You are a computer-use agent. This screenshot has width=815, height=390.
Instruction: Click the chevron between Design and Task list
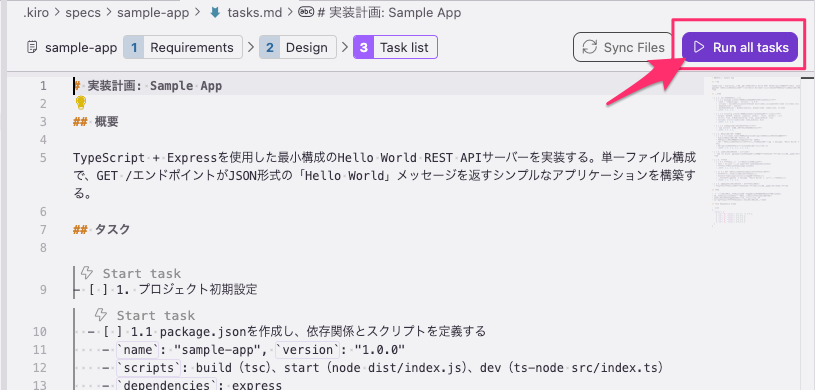tap(345, 47)
